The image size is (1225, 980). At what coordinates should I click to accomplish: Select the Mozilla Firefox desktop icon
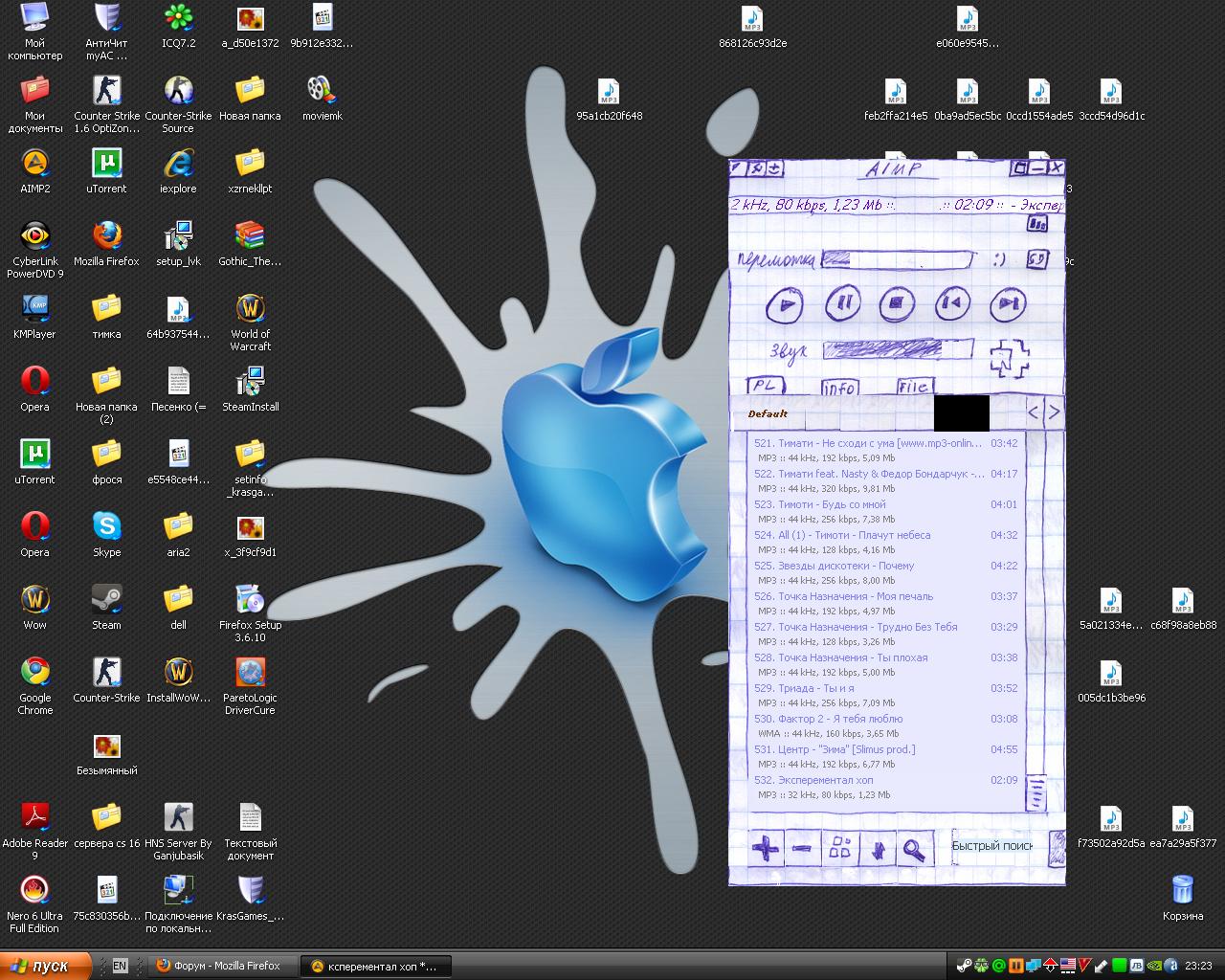106,244
